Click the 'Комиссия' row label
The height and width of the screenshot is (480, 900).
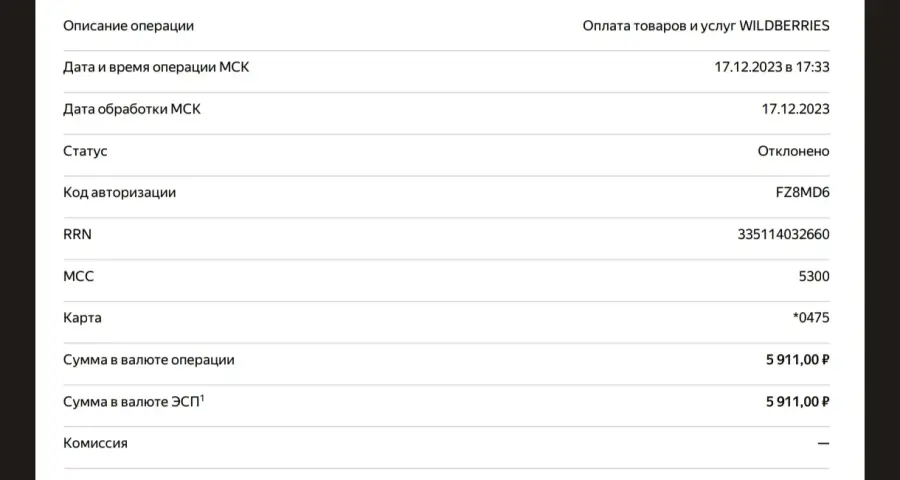pyautogui.click(x=95, y=443)
